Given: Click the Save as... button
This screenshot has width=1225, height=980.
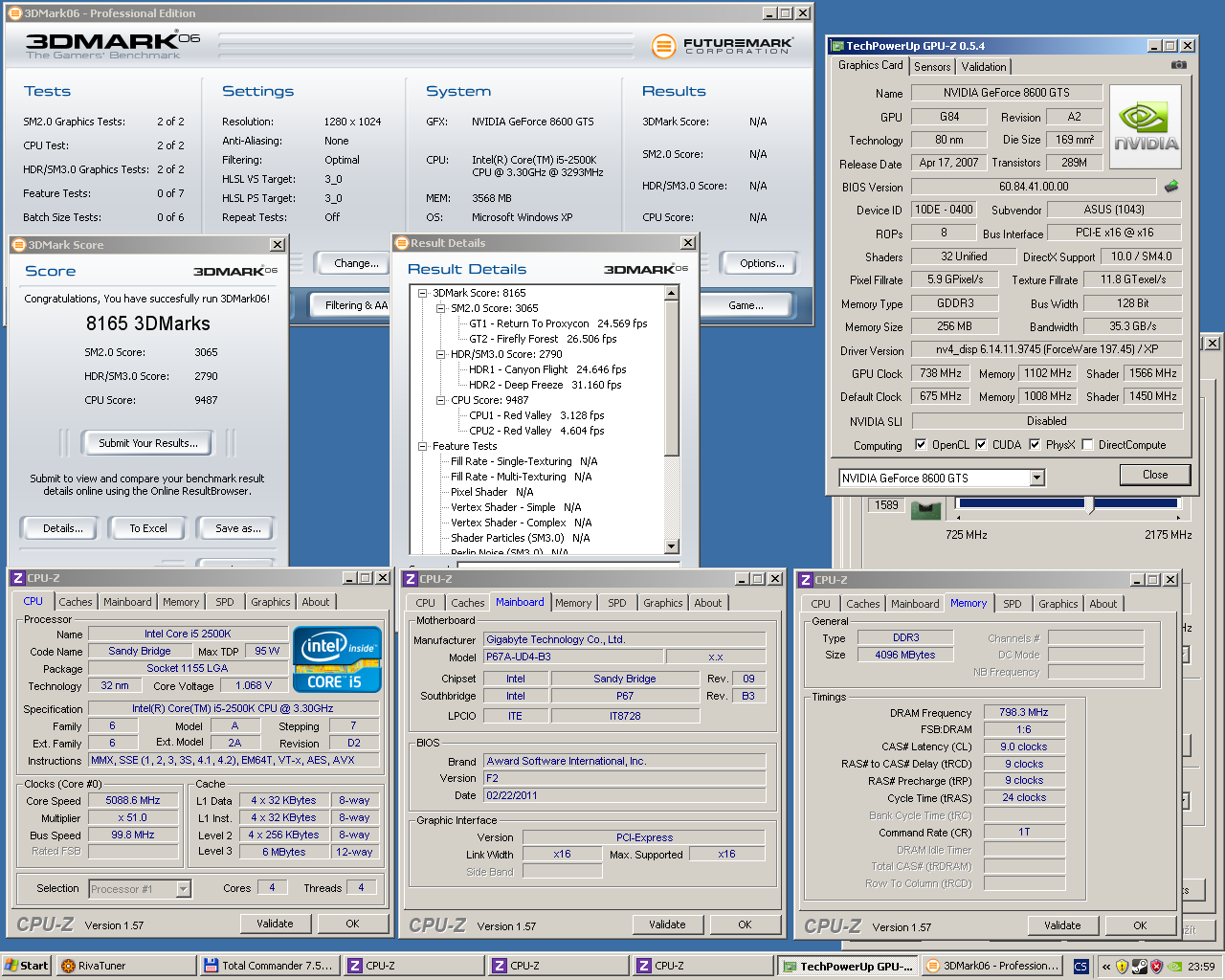Looking at the screenshot, I should tap(237, 528).
